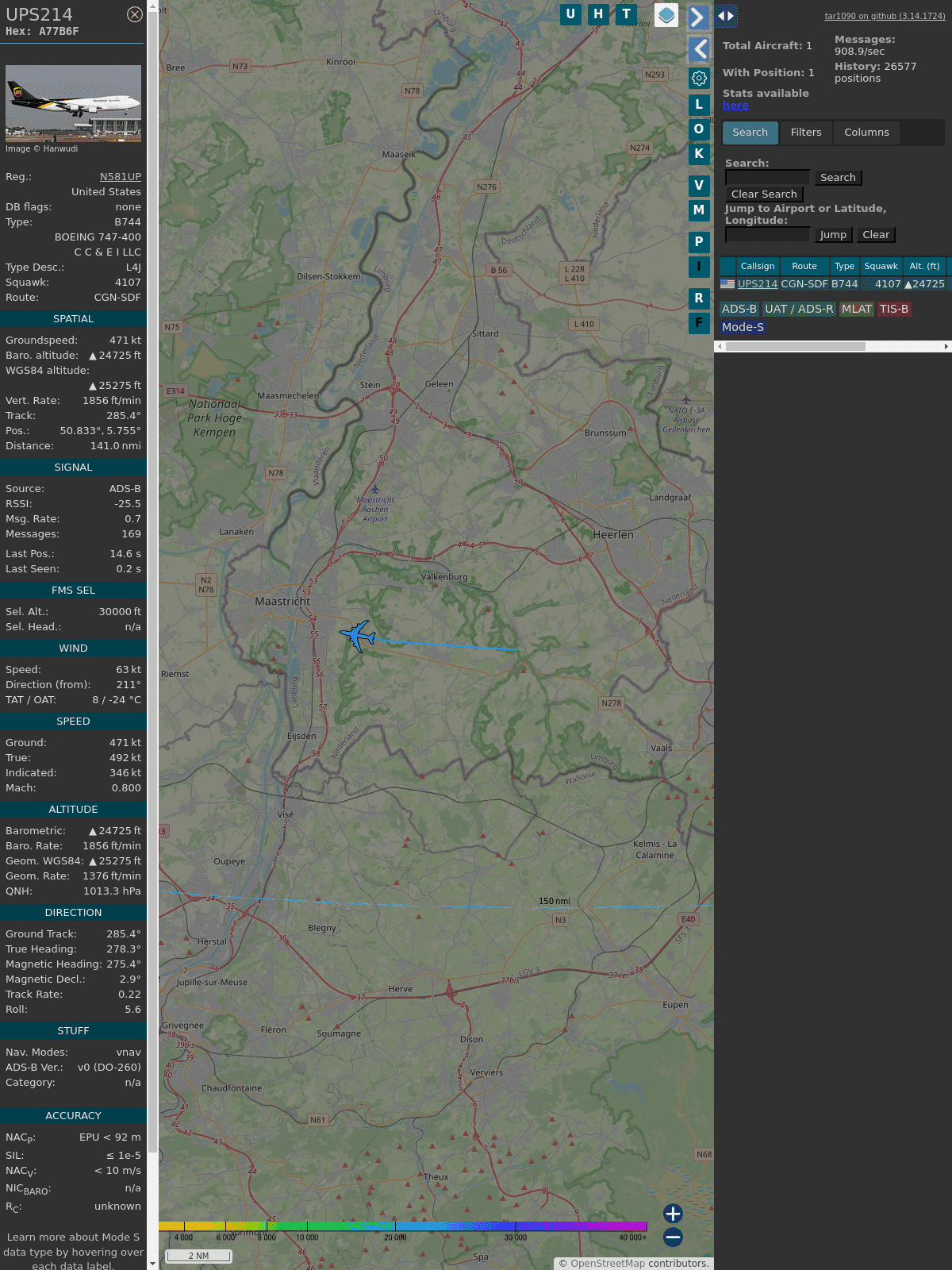The image size is (952, 1270).
Task: Click the SPATIAL section header
Action: [73, 318]
